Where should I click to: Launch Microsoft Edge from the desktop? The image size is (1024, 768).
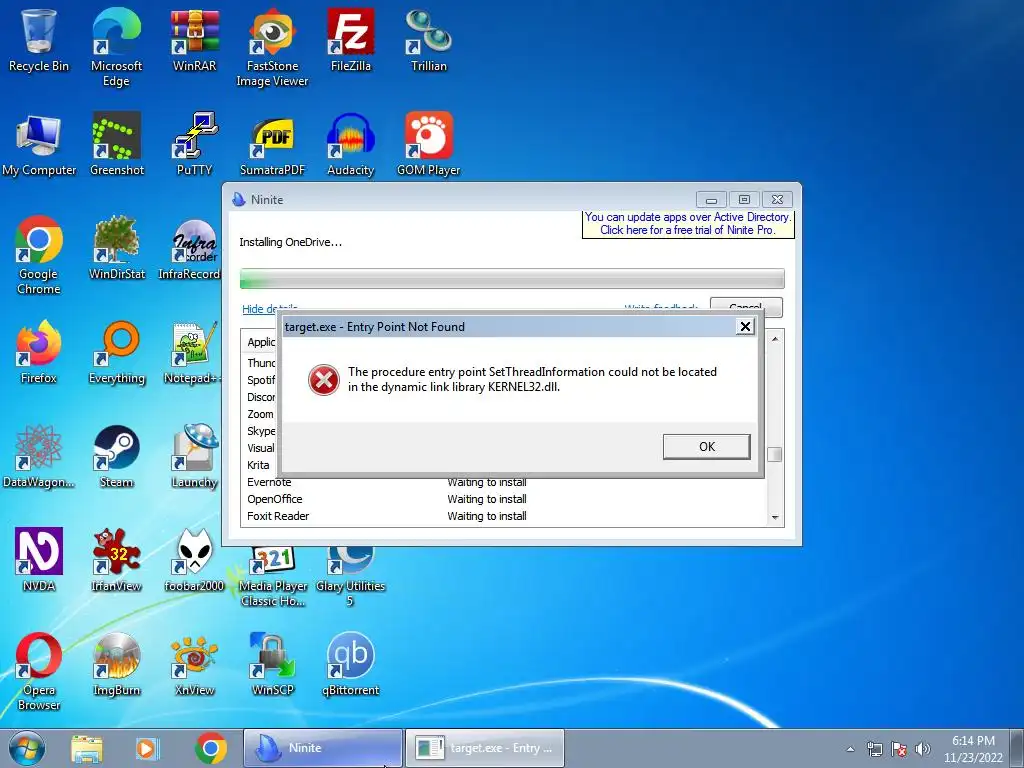(116, 46)
